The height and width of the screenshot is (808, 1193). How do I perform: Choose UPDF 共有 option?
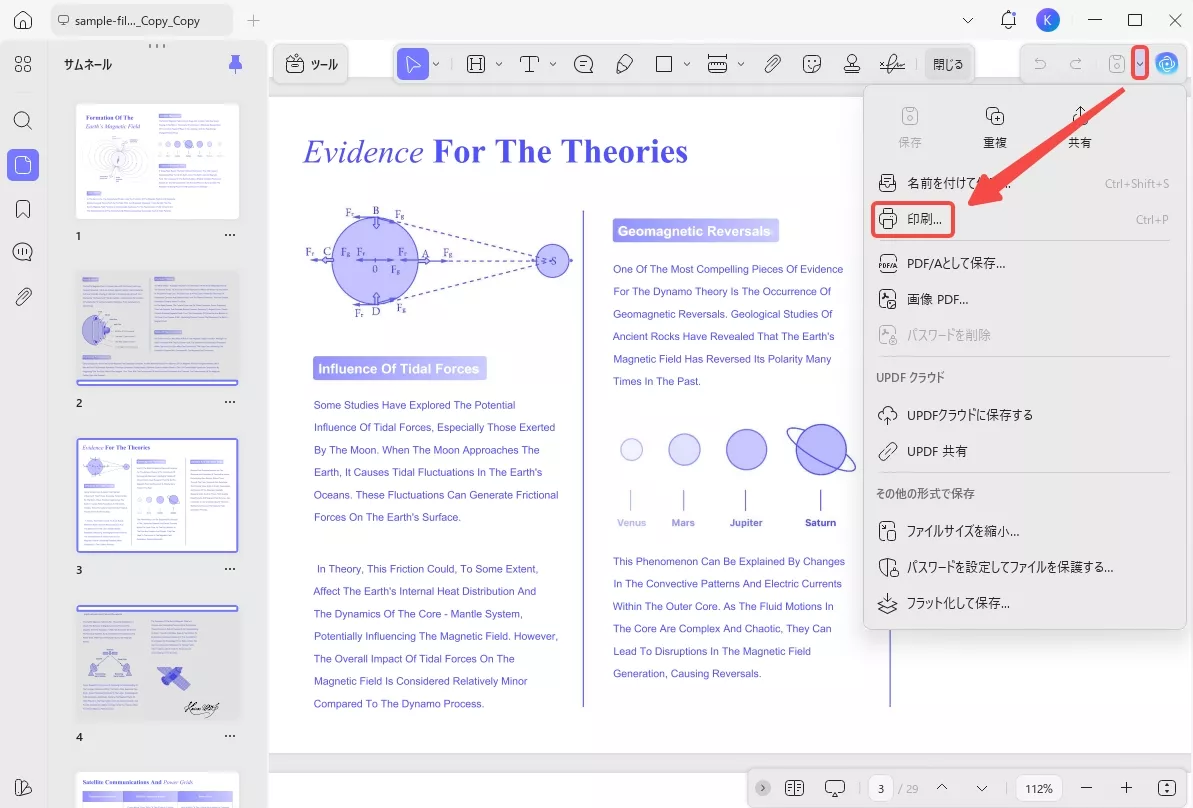(1023, 451)
